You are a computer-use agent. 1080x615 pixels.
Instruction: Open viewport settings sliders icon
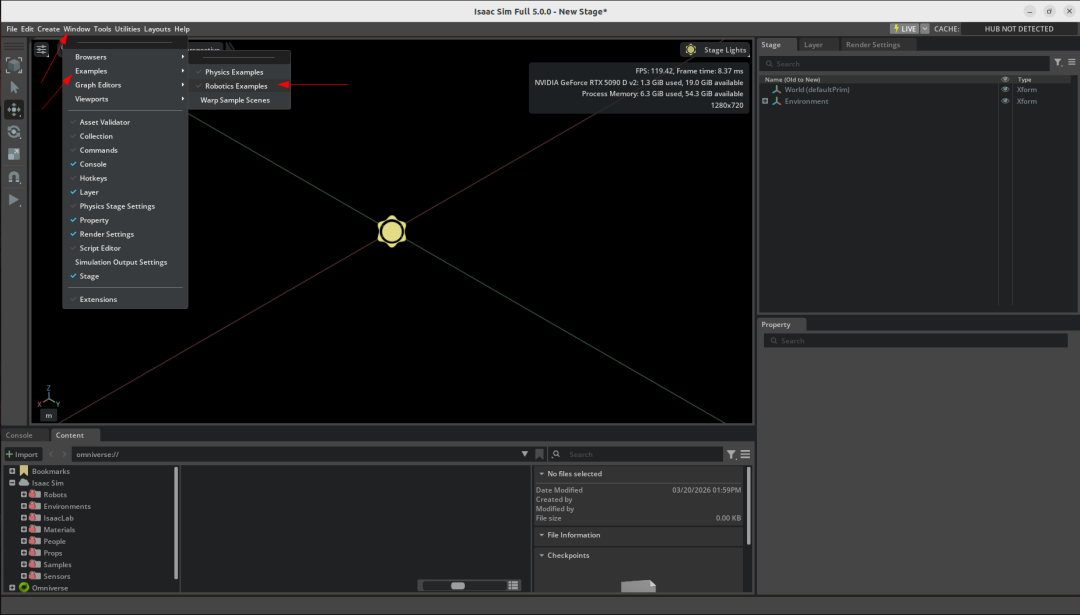point(42,50)
